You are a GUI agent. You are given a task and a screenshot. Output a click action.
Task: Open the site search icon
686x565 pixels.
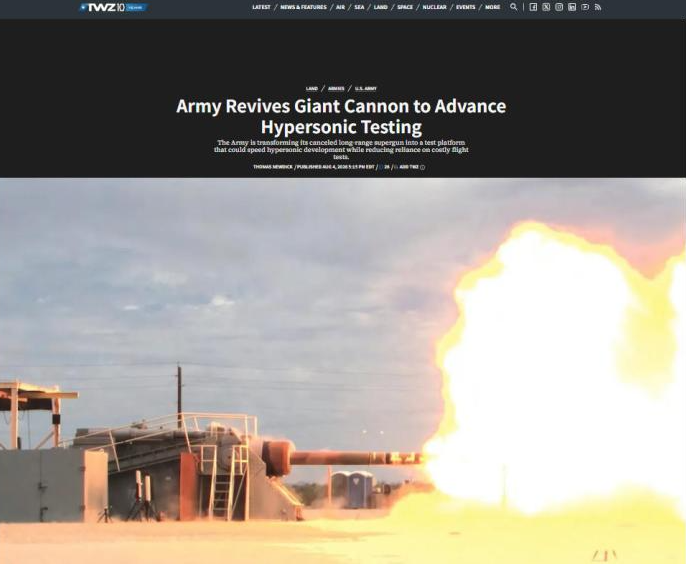pyautogui.click(x=514, y=7)
